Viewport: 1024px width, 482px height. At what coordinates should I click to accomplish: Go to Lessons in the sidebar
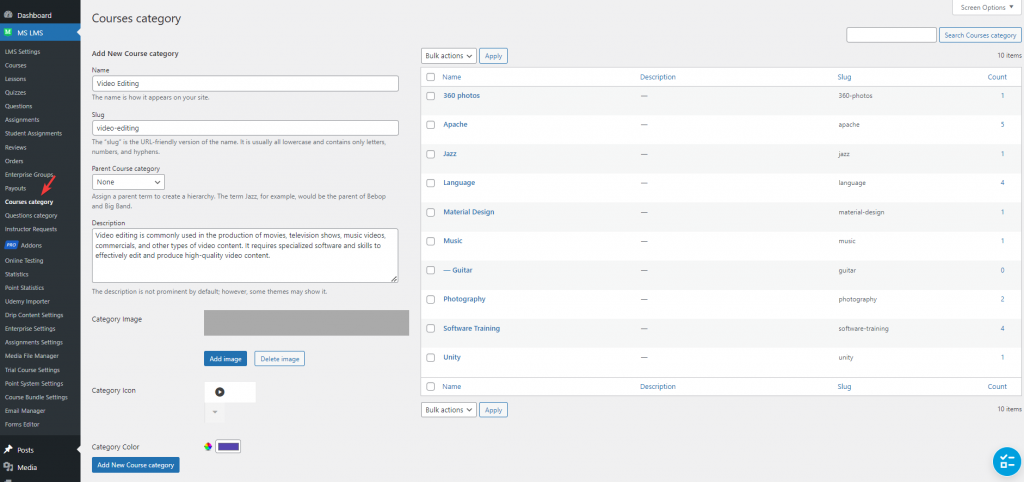tap(16, 79)
